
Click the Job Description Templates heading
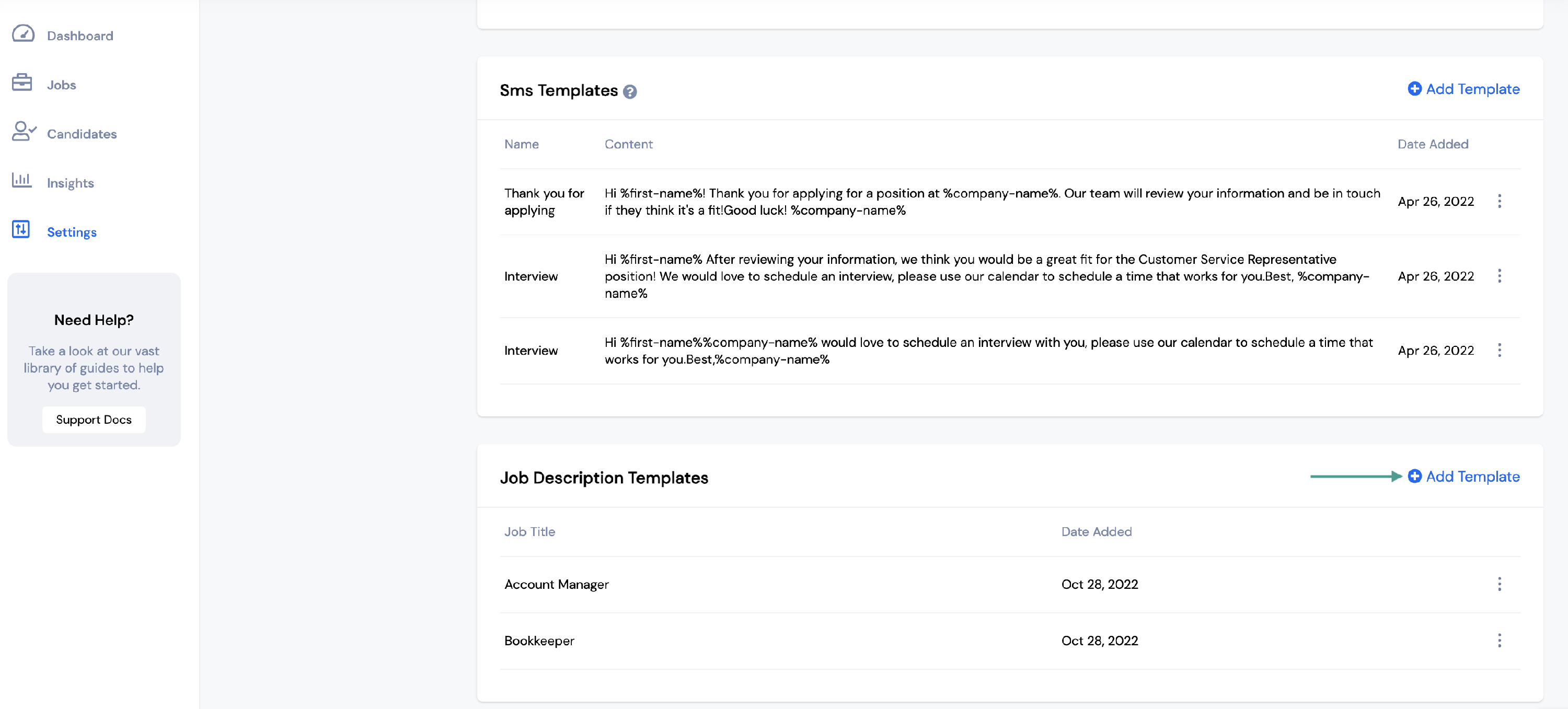click(x=604, y=479)
